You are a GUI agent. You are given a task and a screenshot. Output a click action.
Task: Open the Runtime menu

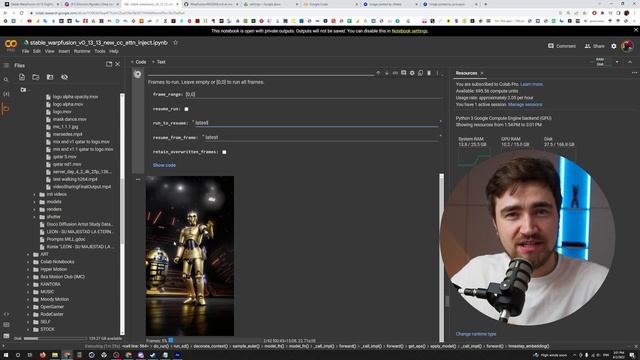82,51
